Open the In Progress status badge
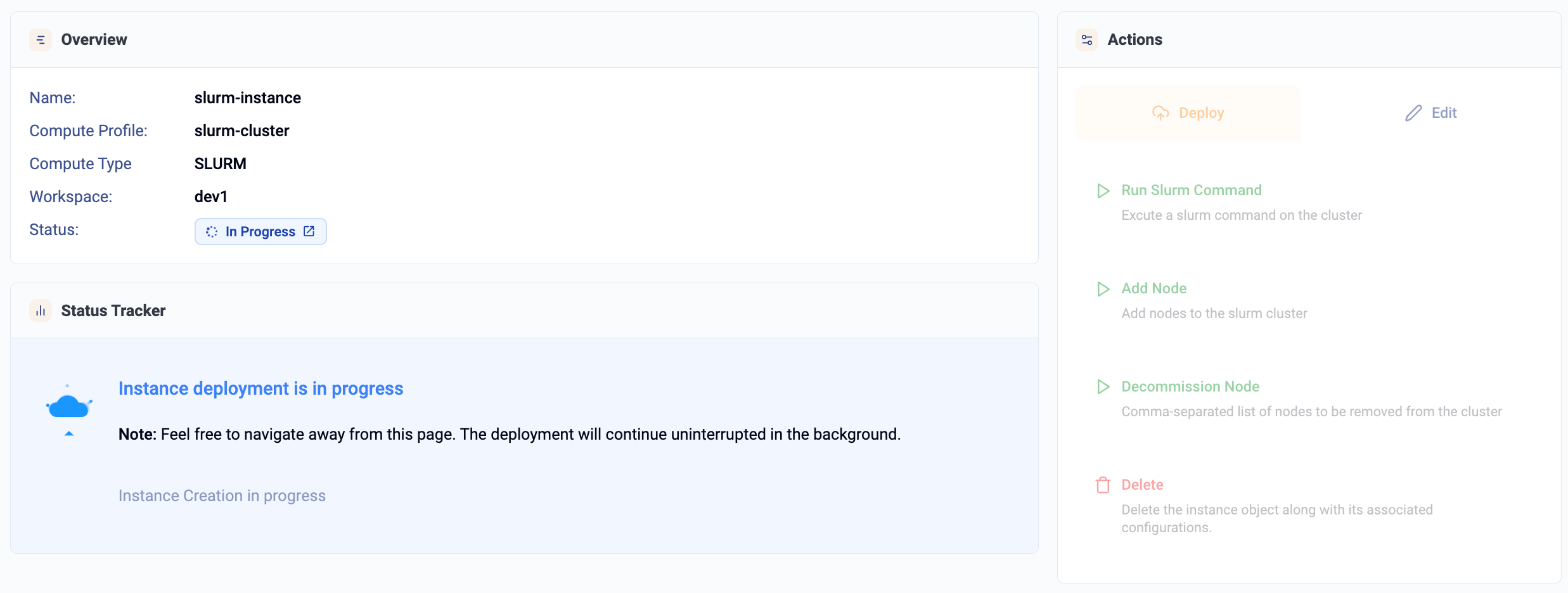Viewport: 1568px width, 593px height. (260, 232)
